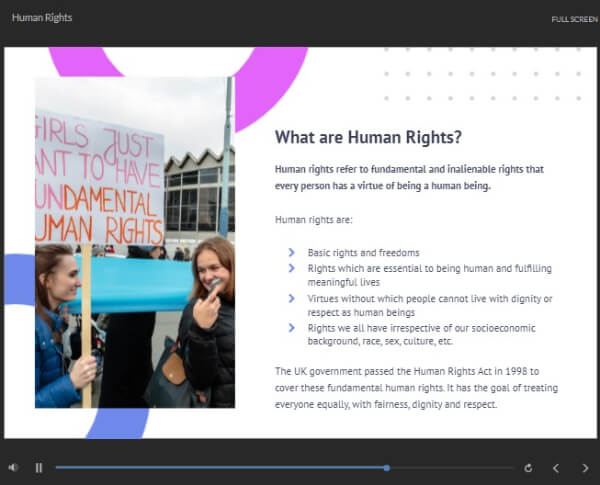Click the chevron beside Basic rights and freedoms
600x485 pixels.
pos(292,252)
